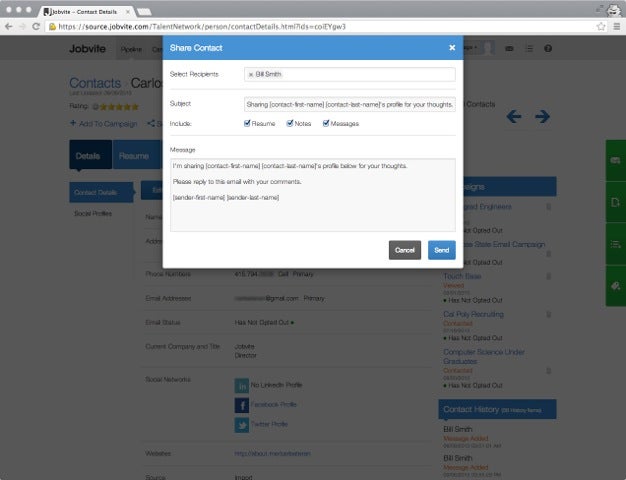
Task: Uncheck the Messages checkbox
Action: click(x=326, y=123)
